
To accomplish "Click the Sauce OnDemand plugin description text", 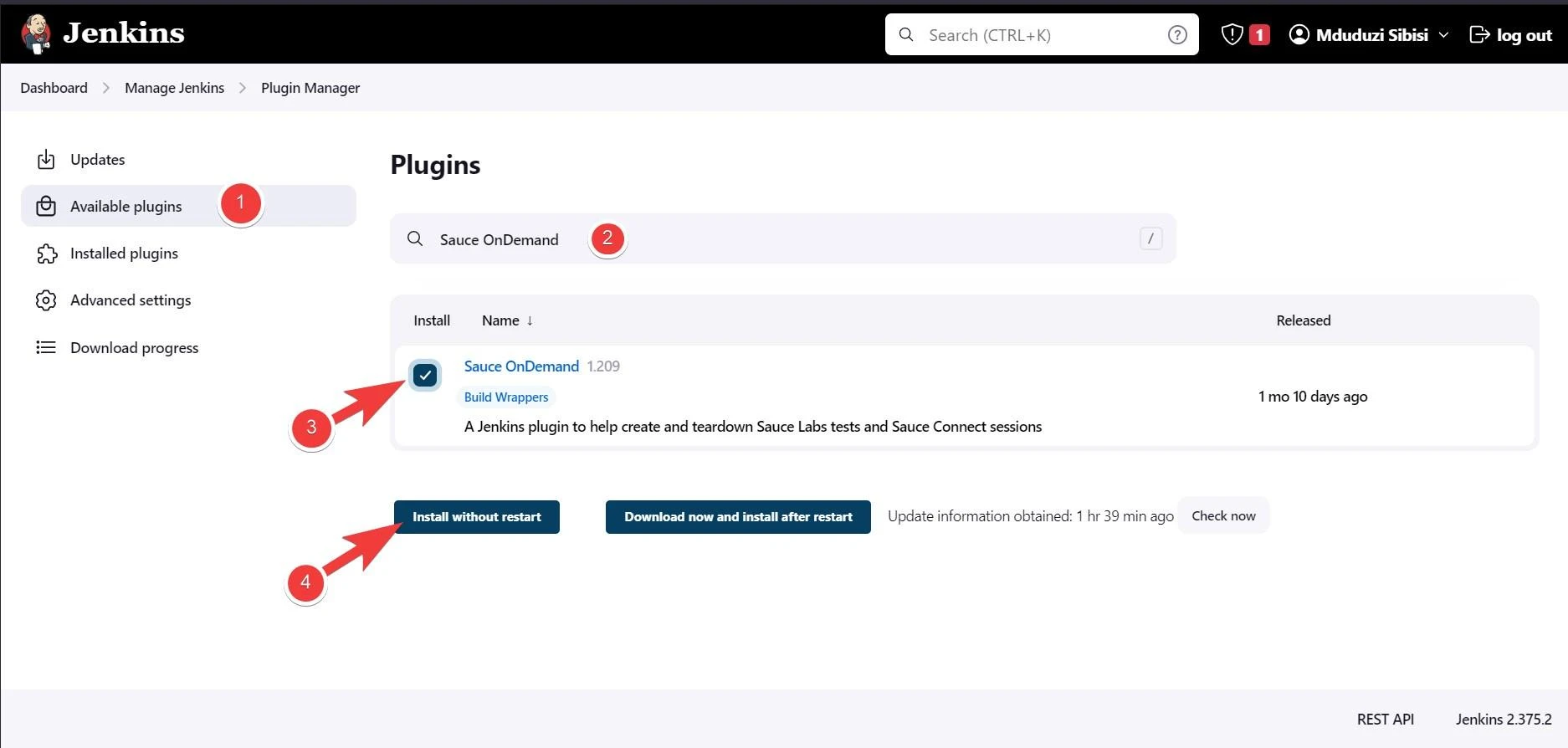I will [x=753, y=427].
